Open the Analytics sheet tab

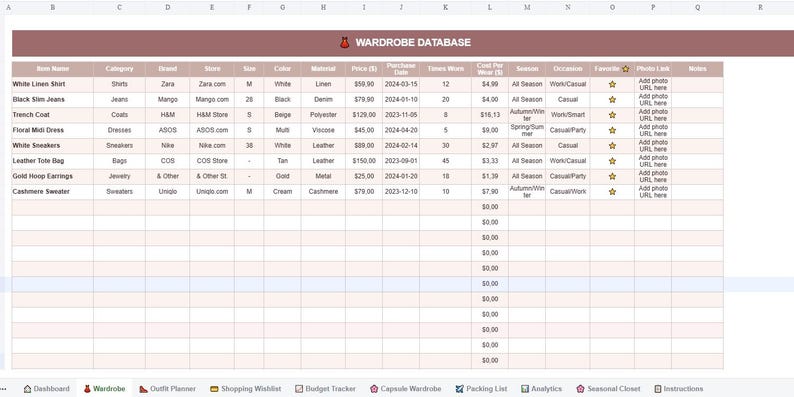coord(541,389)
